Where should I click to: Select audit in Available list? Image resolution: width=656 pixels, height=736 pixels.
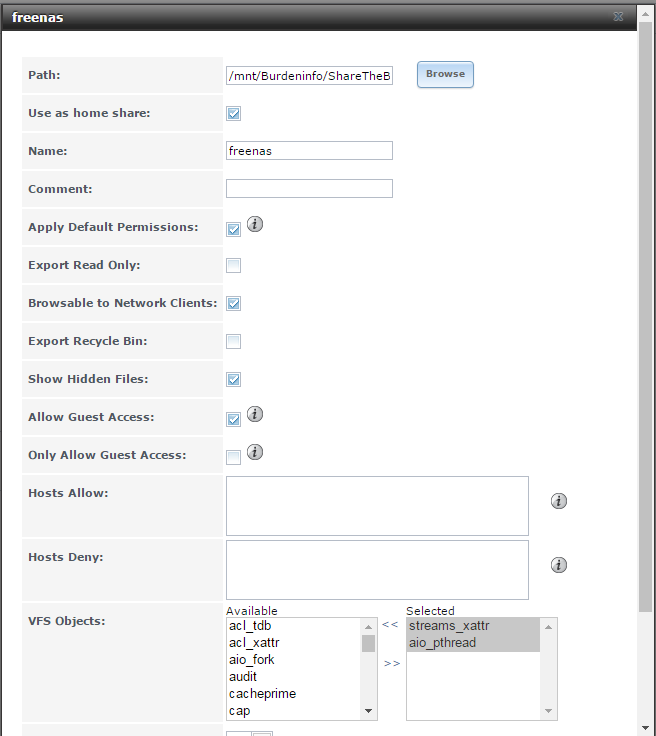click(x=294, y=677)
